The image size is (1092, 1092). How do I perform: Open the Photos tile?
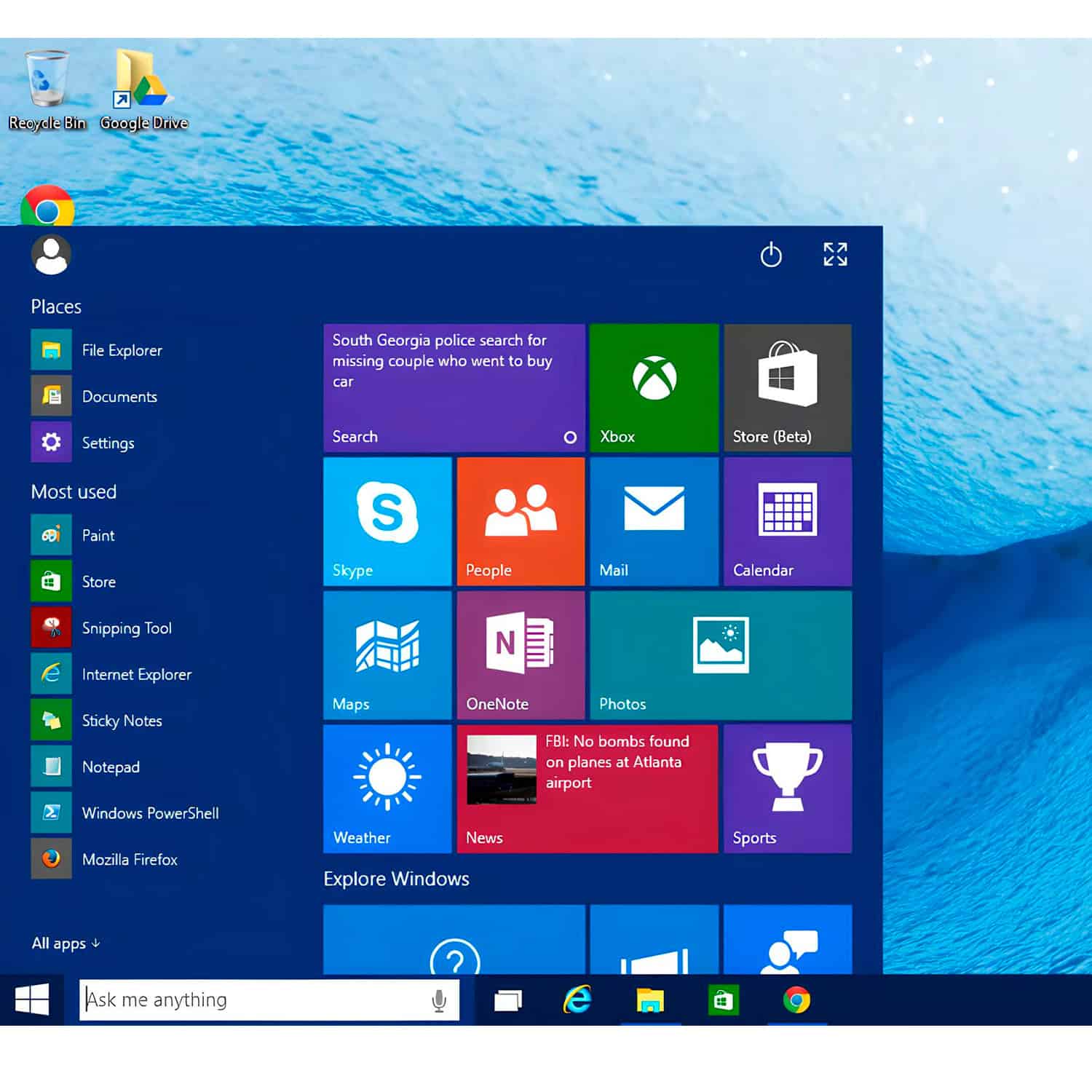point(719,653)
